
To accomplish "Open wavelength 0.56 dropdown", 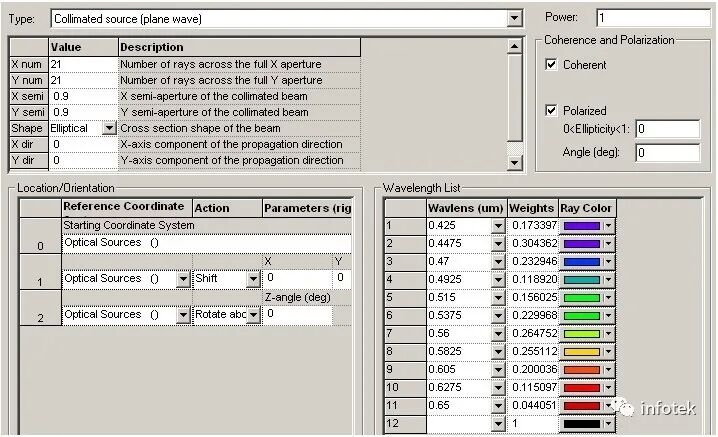I will pos(498,333).
